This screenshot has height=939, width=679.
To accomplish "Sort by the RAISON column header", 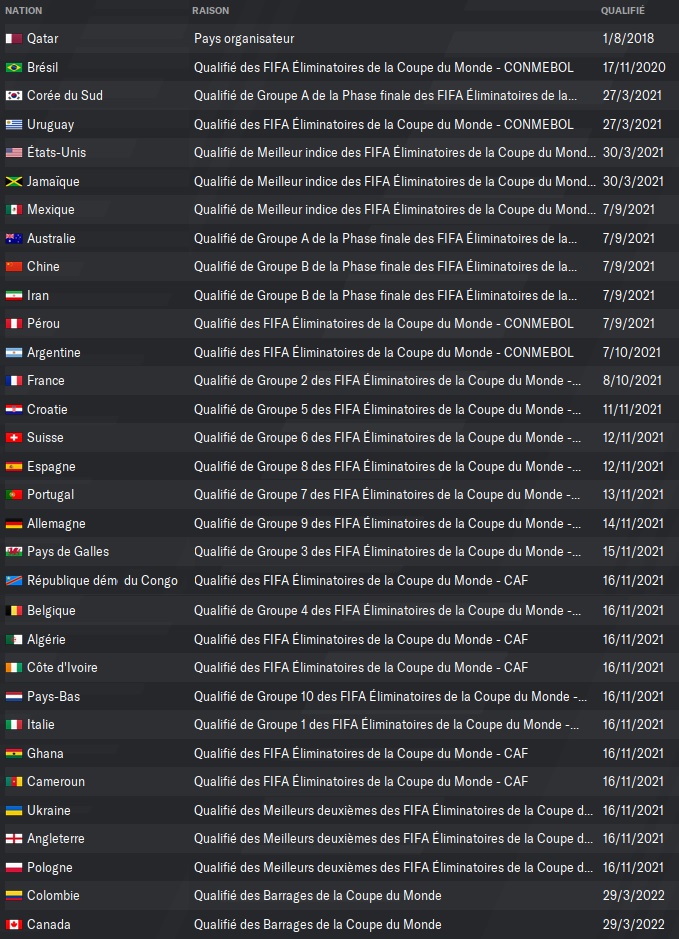I will [x=211, y=11].
